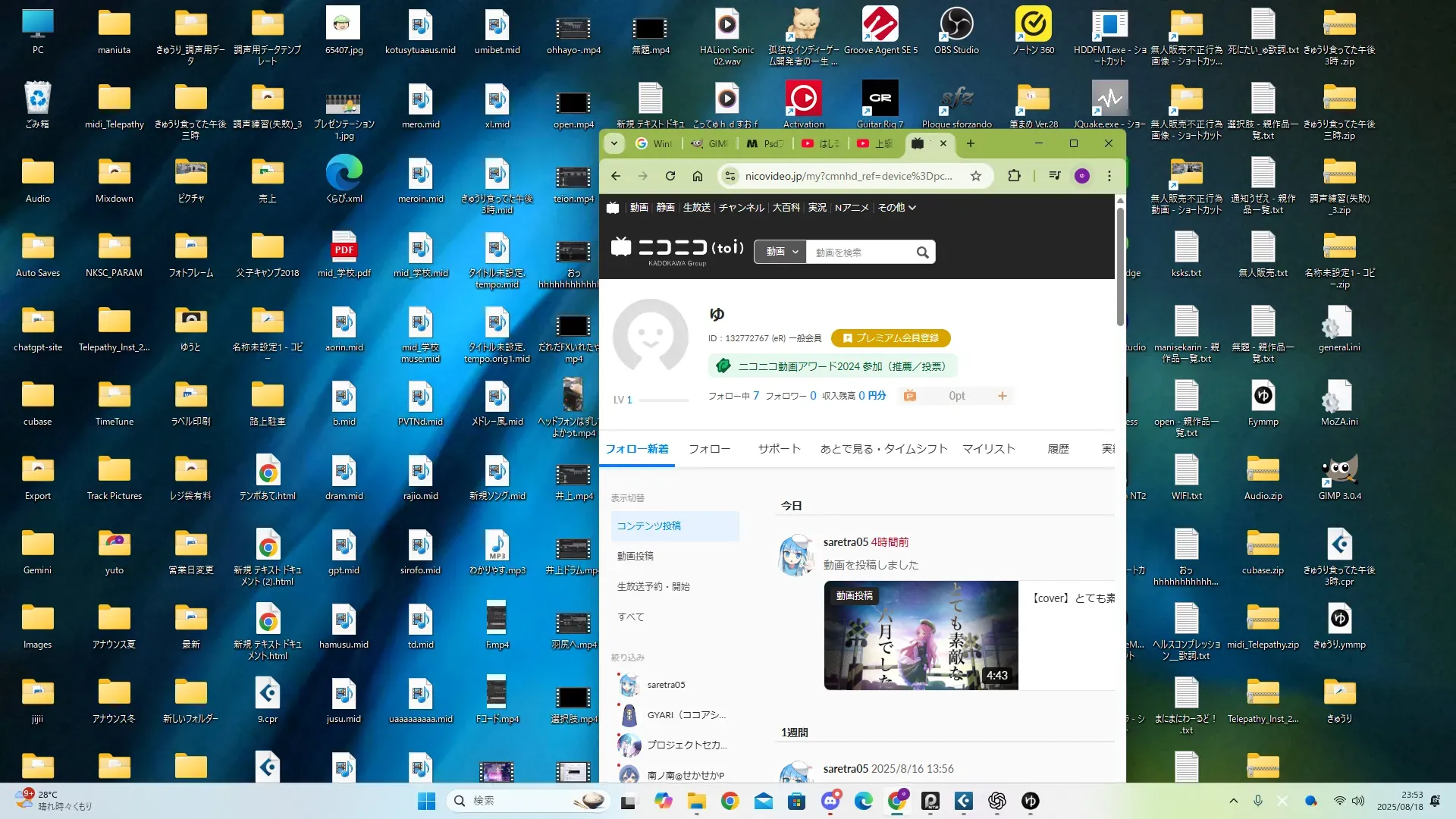The image size is (1456, 819).
Task: Bookmark page with star icon
Action: pos(976,176)
